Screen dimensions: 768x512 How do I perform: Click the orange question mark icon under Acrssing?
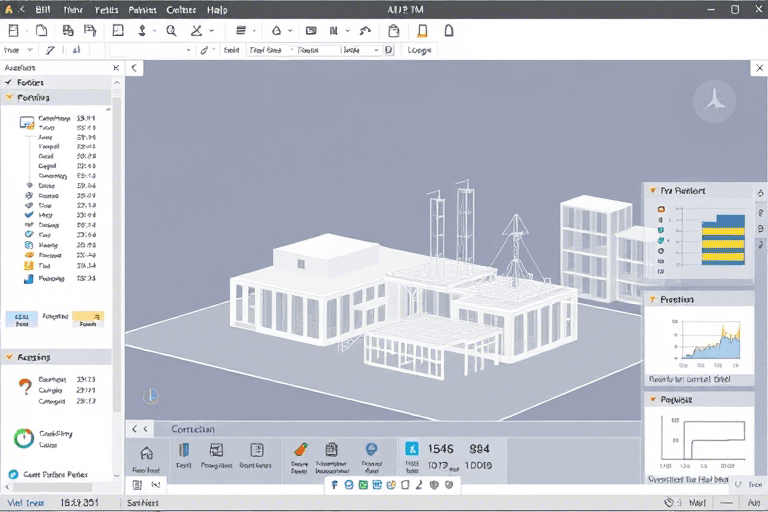point(25,387)
